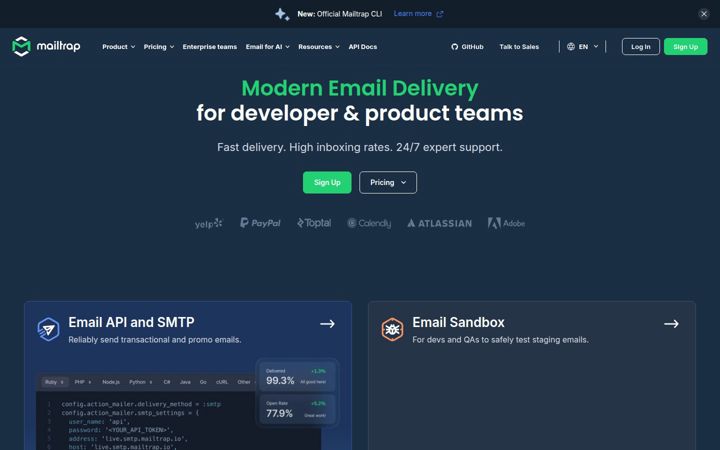Expand the Pricing menu in the navigation bar
This screenshot has height=450, width=720.
(159, 47)
